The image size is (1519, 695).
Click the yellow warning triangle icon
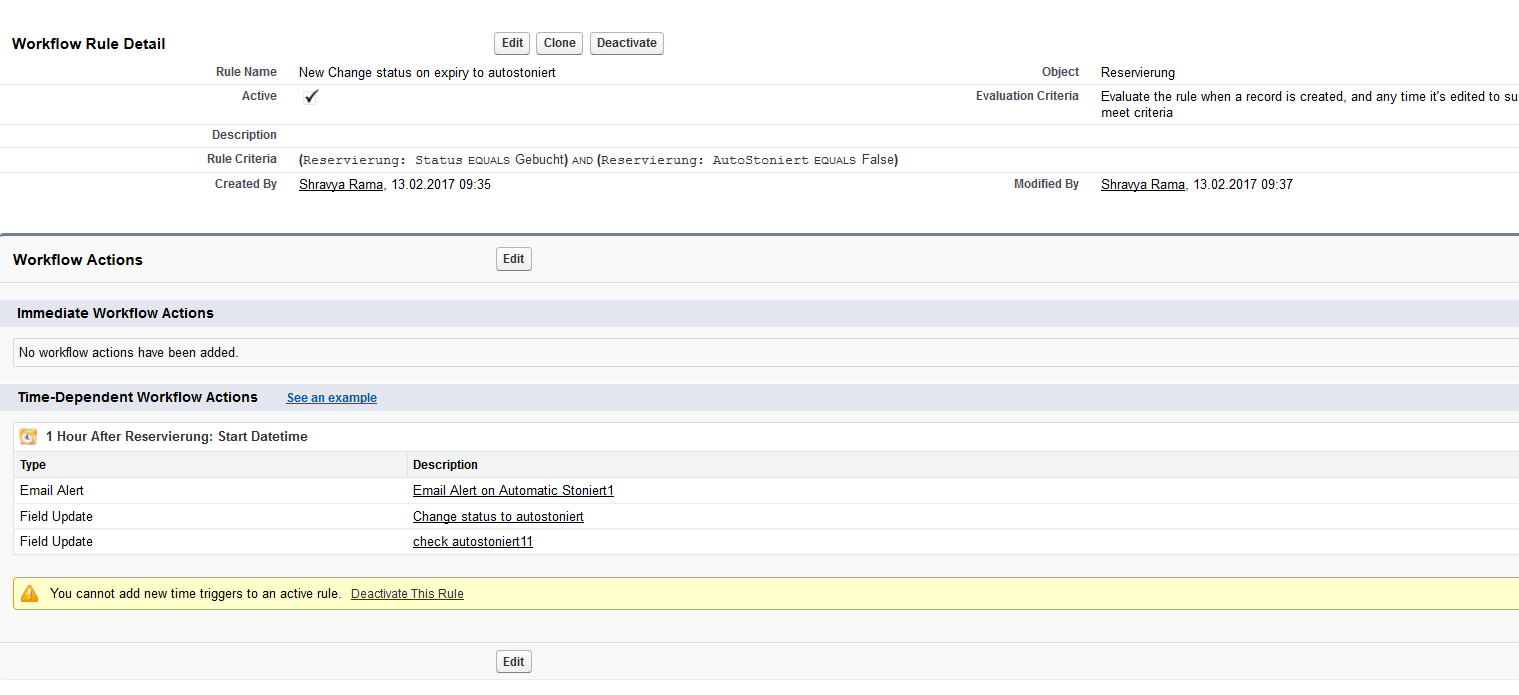[30, 594]
